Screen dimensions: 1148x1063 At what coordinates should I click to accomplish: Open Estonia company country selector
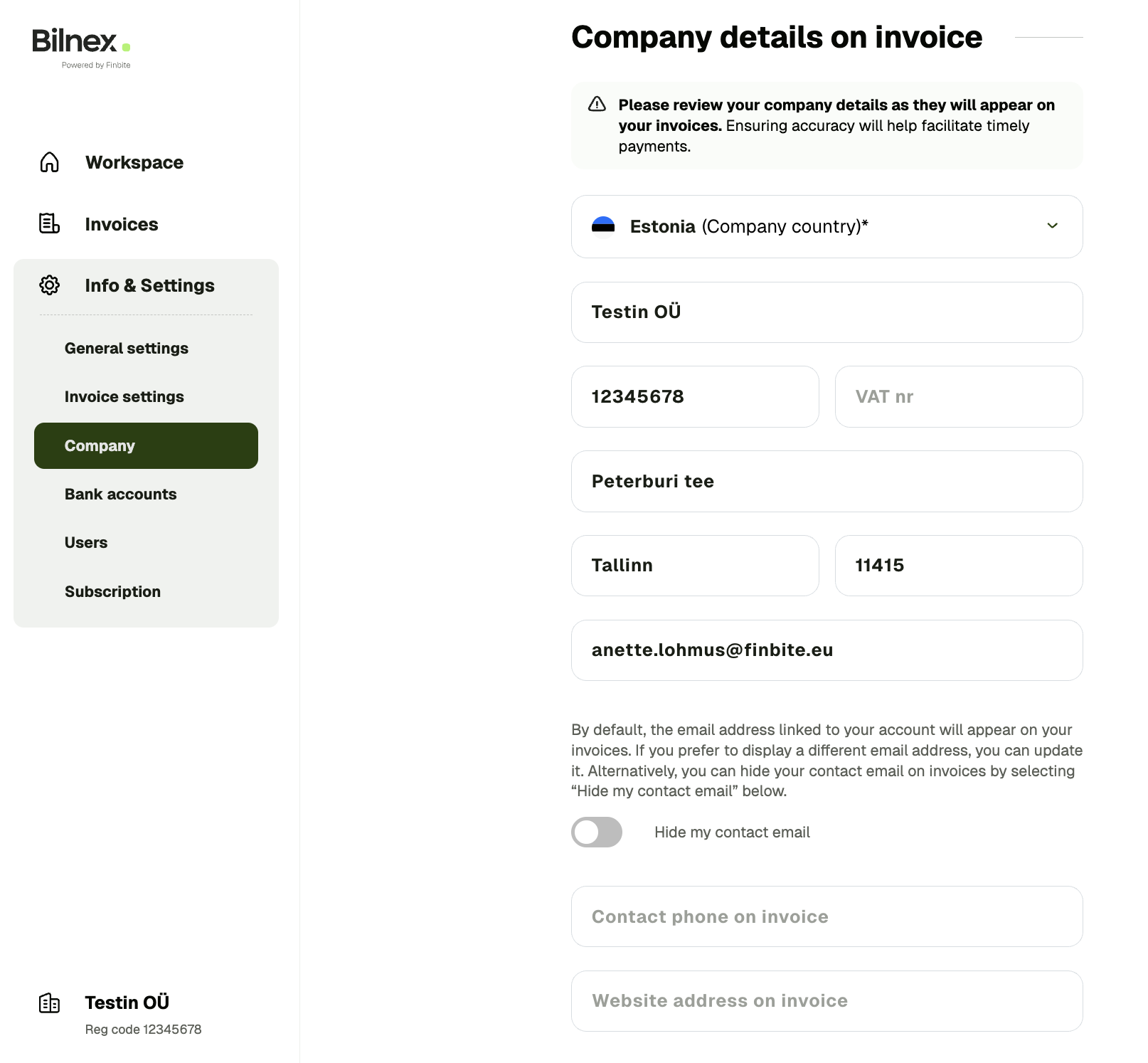point(827,226)
